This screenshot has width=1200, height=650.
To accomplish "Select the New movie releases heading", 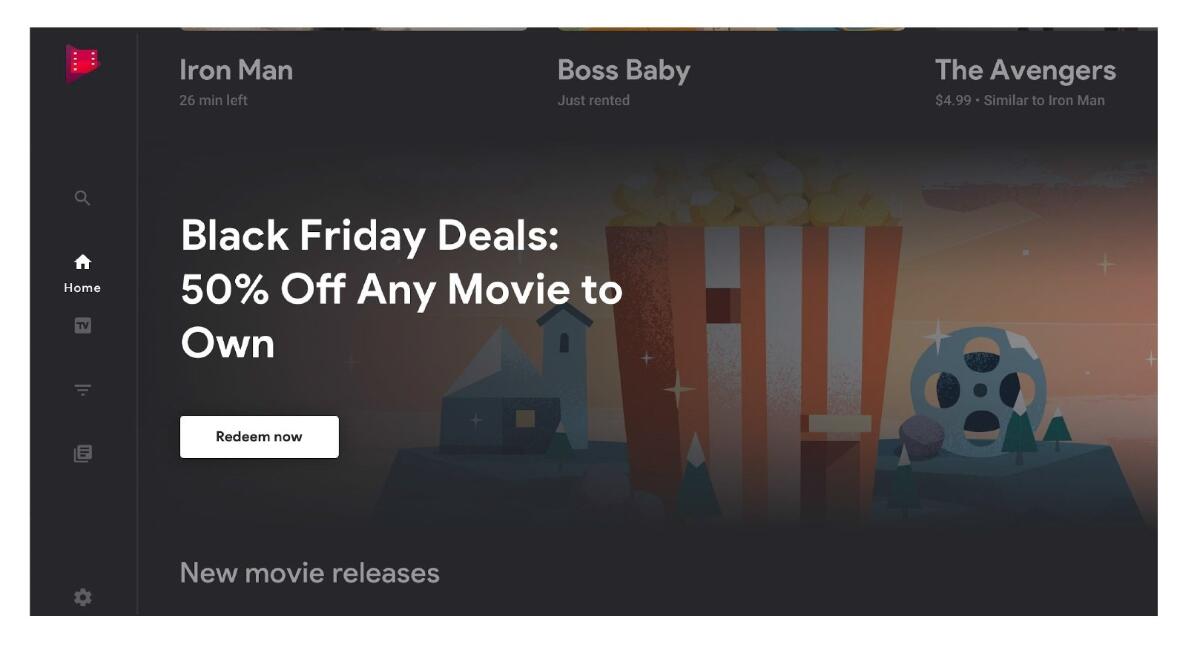I will tap(310, 573).
